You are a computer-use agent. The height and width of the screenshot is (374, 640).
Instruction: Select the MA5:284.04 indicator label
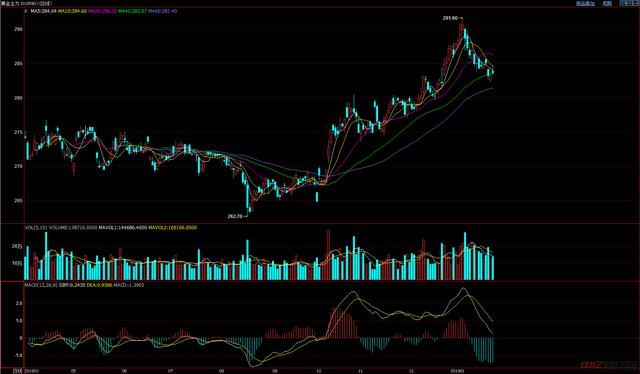43,11
